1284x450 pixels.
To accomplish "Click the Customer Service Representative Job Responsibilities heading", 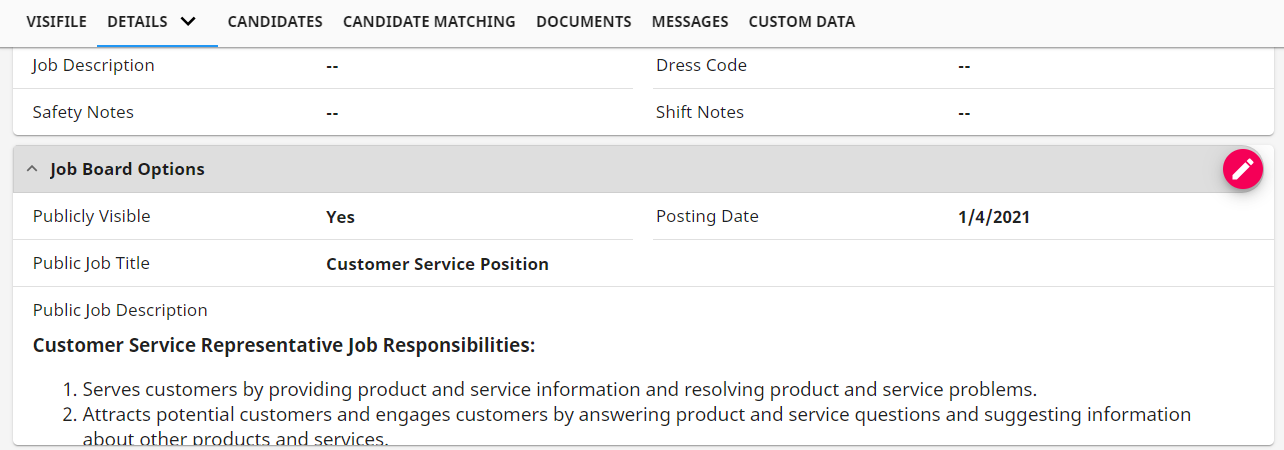I will coord(284,346).
